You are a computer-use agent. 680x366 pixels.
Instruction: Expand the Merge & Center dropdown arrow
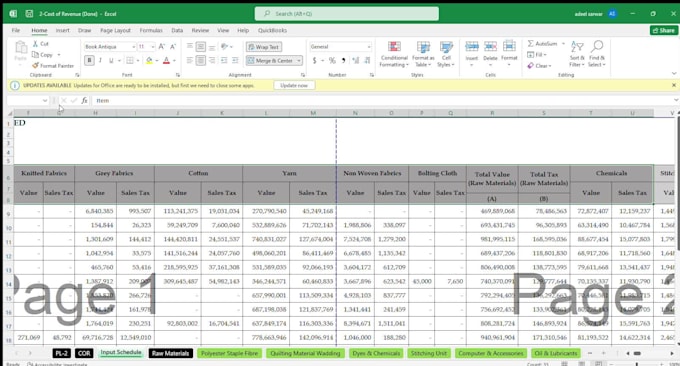coord(299,61)
